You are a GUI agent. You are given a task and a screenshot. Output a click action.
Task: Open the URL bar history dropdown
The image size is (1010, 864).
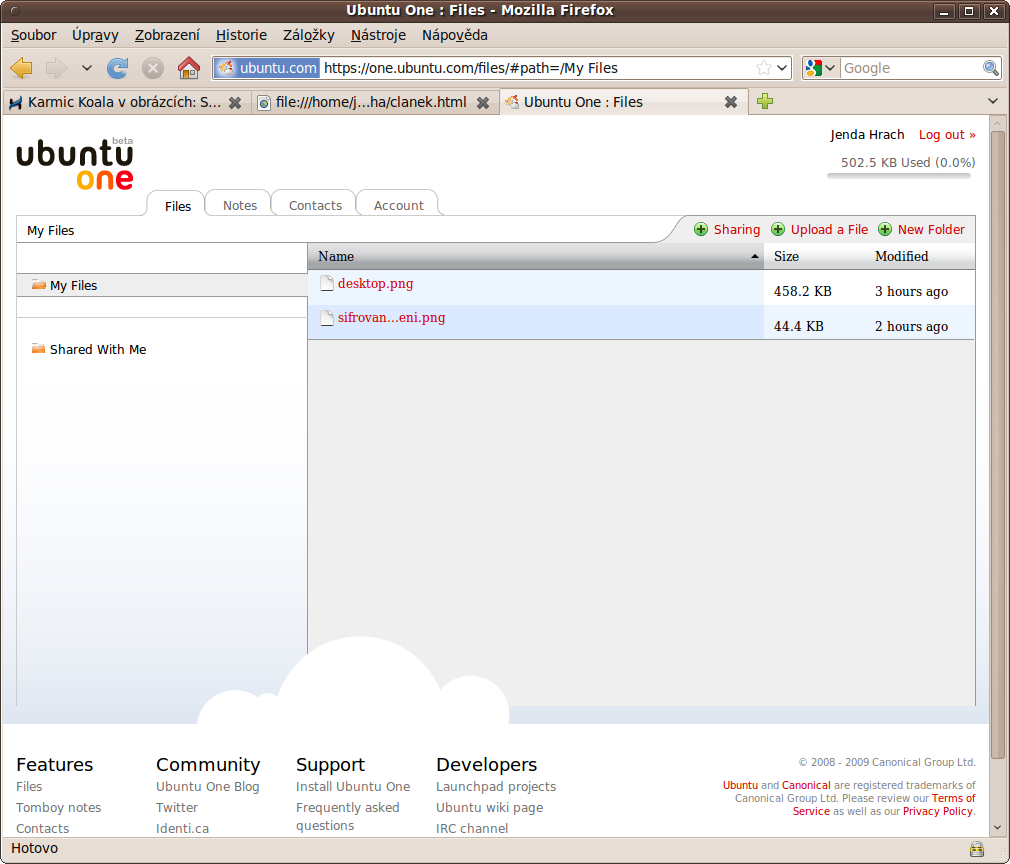[x=782, y=68]
